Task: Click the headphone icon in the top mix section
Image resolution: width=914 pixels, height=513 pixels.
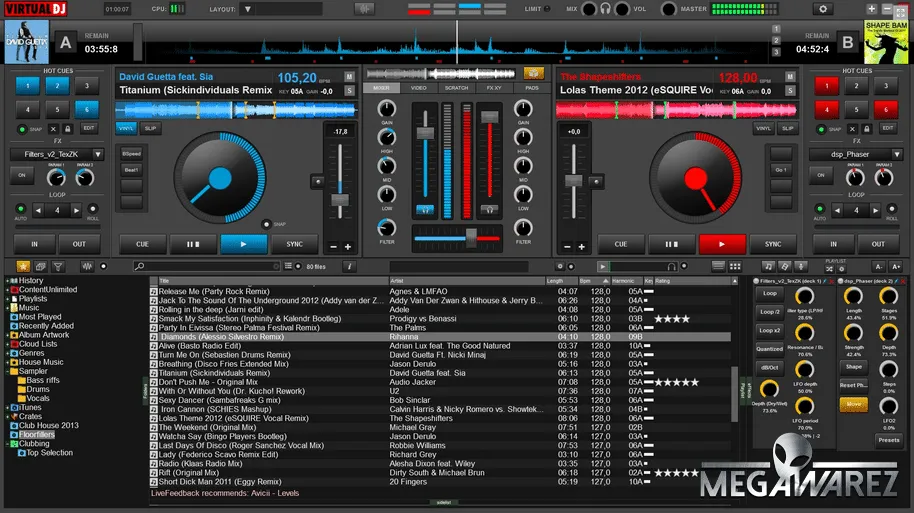Action: coord(606,9)
